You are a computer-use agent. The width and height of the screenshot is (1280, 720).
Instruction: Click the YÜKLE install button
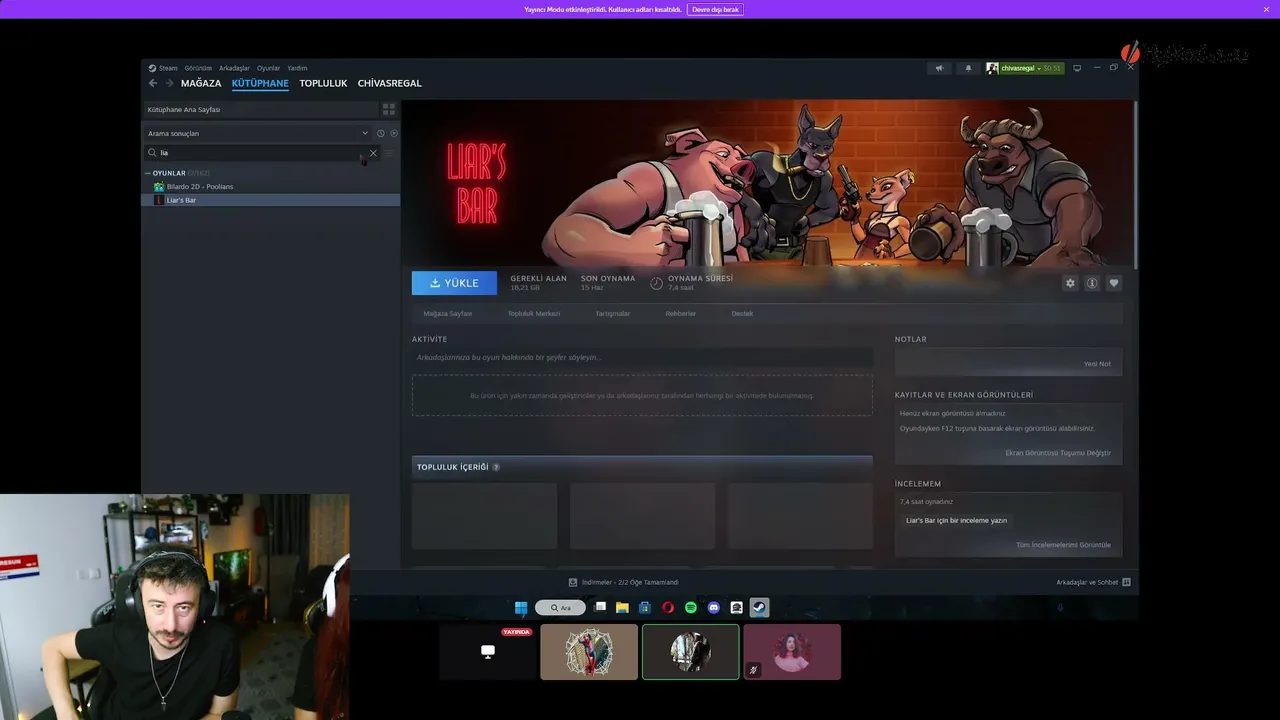pos(454,283)
